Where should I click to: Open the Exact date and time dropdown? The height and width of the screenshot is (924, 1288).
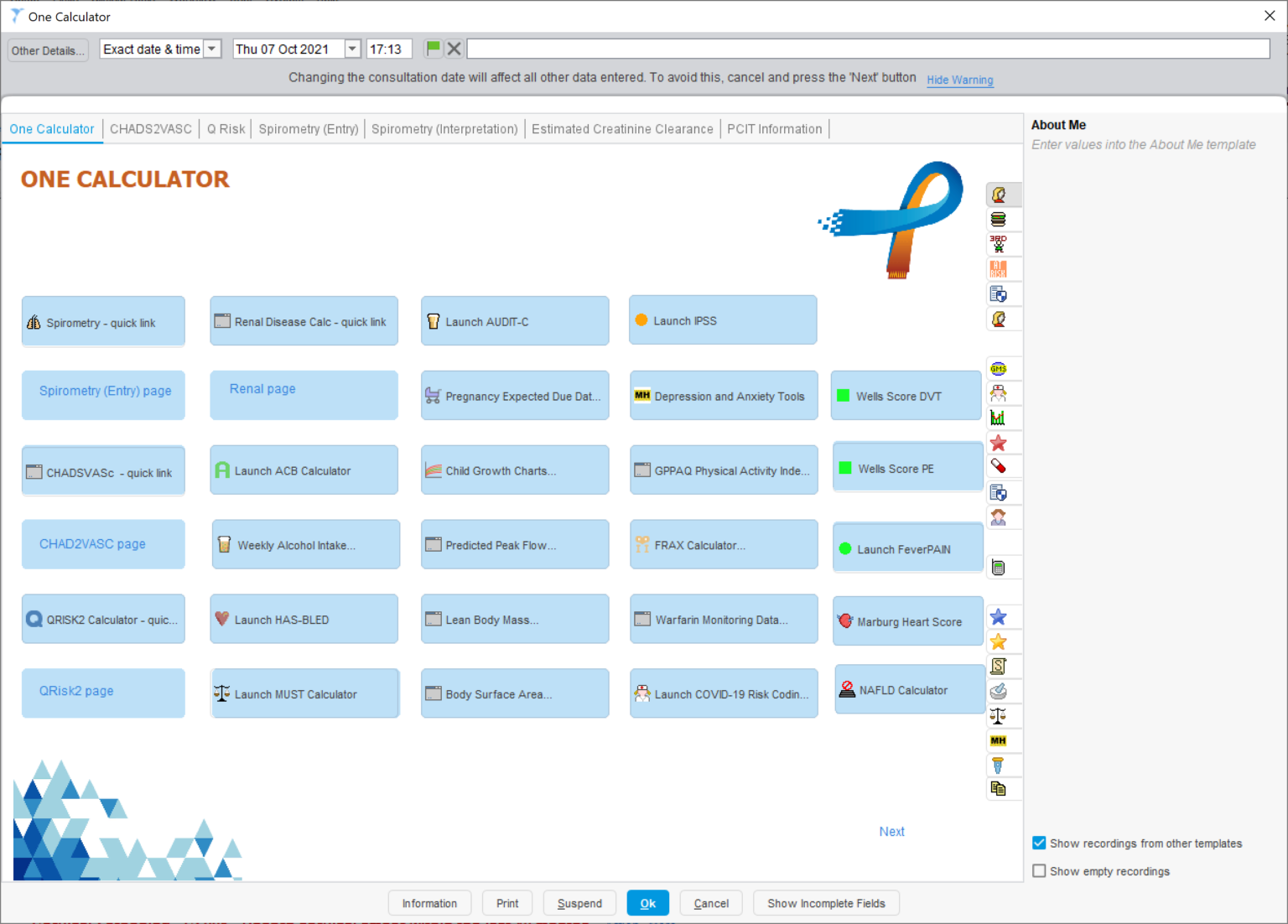point(212,48)
